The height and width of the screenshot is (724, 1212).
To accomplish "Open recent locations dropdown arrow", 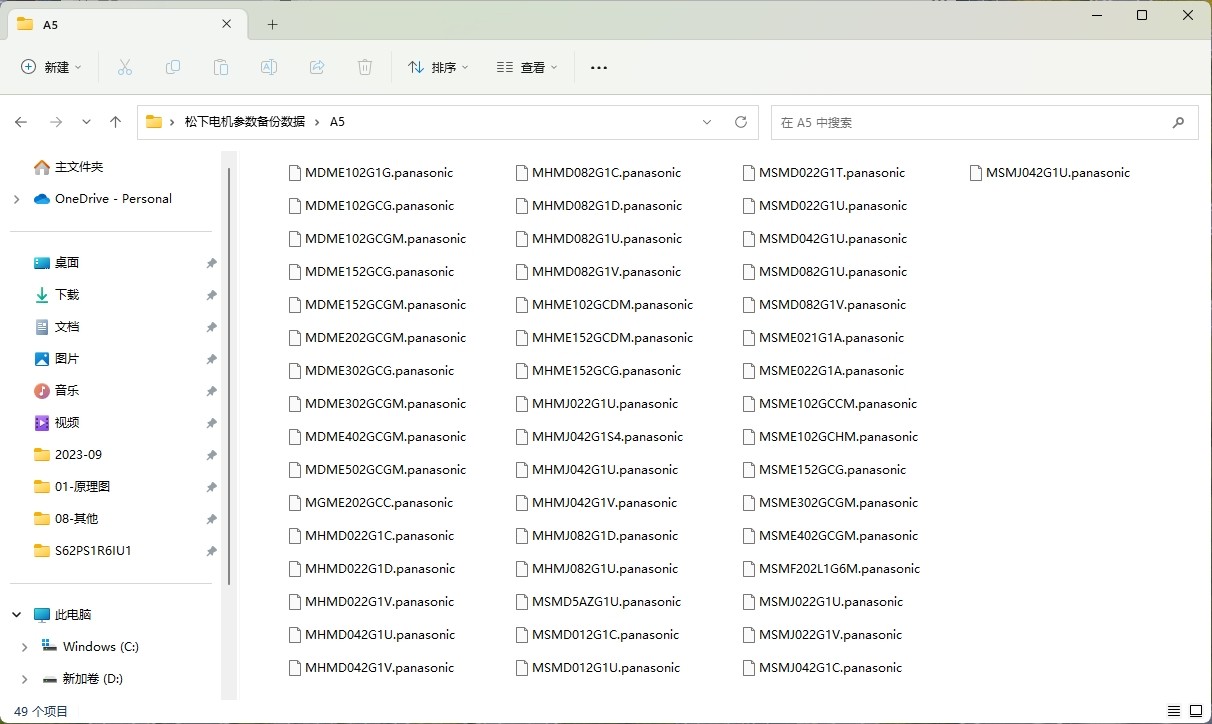I will 86,122.
